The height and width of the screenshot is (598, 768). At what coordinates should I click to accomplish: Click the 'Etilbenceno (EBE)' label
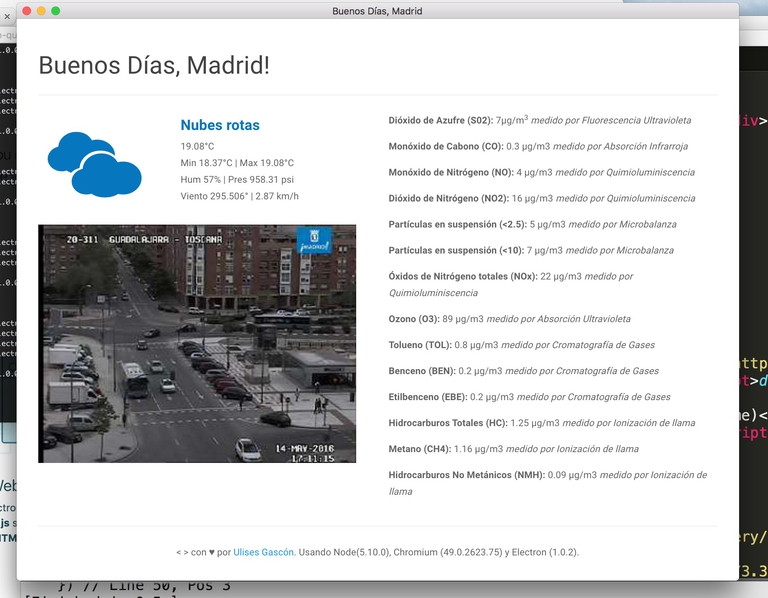click(428, 397)
